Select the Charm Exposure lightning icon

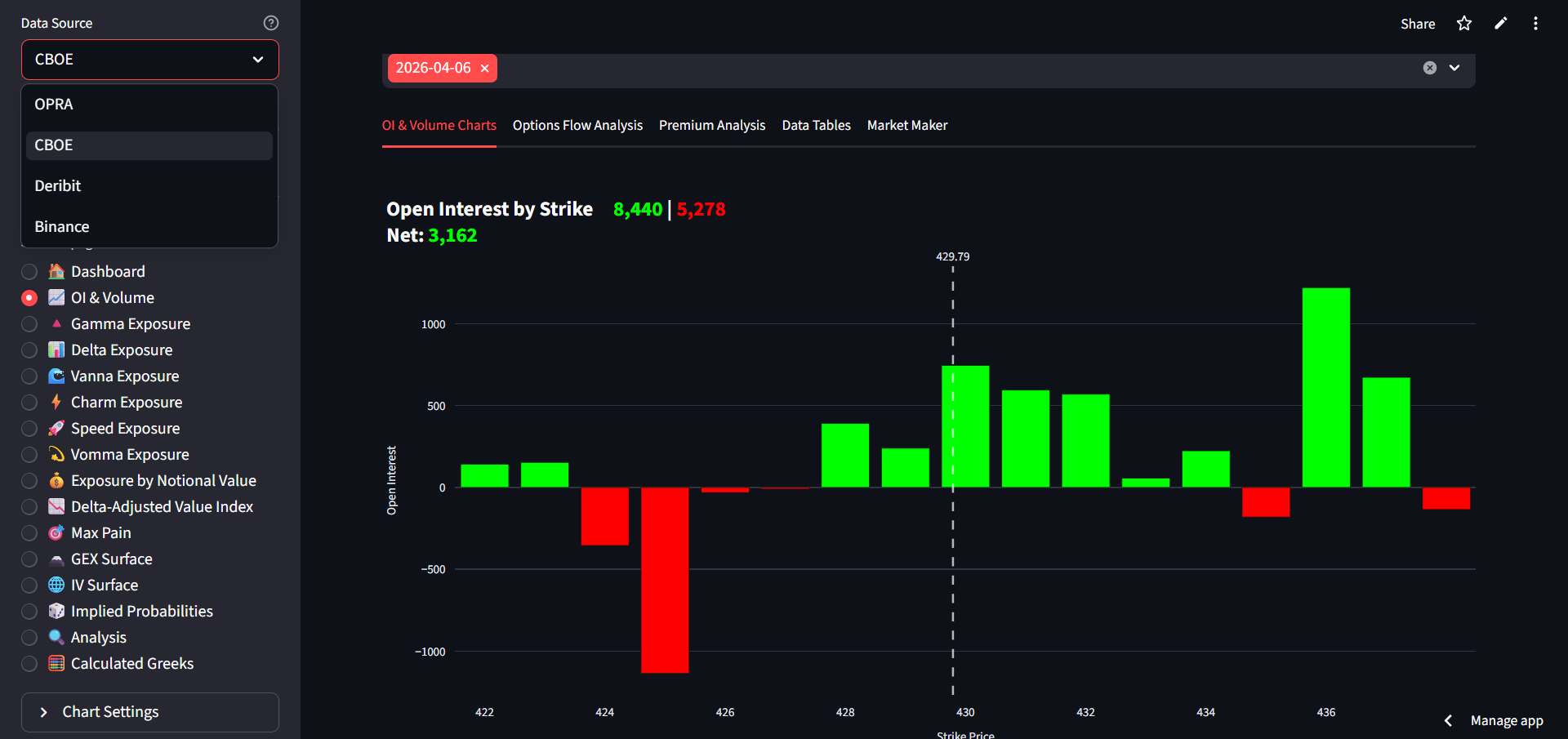[x=55, y=402]
